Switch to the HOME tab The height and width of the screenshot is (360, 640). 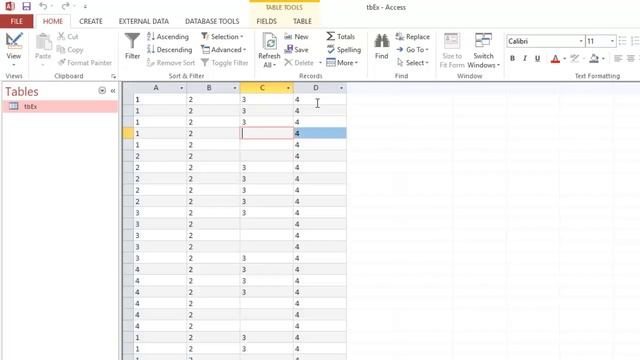point(53,21)
